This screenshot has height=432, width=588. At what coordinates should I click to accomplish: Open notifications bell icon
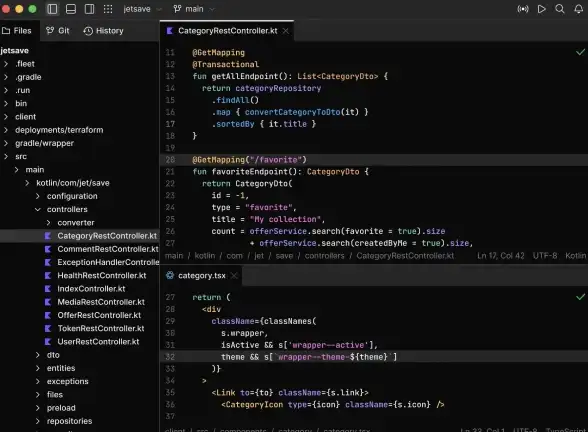pyautogui.click(x=579, y=9)
